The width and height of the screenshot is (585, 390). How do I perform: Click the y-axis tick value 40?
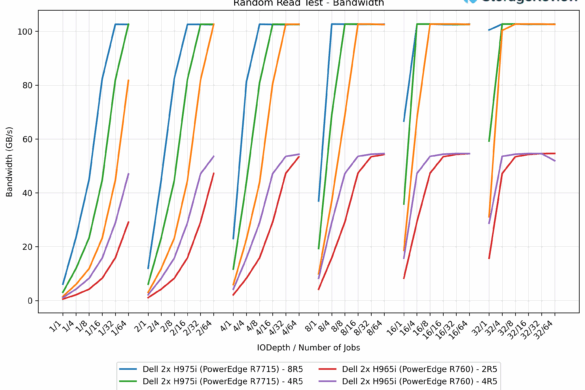(28, 193)
